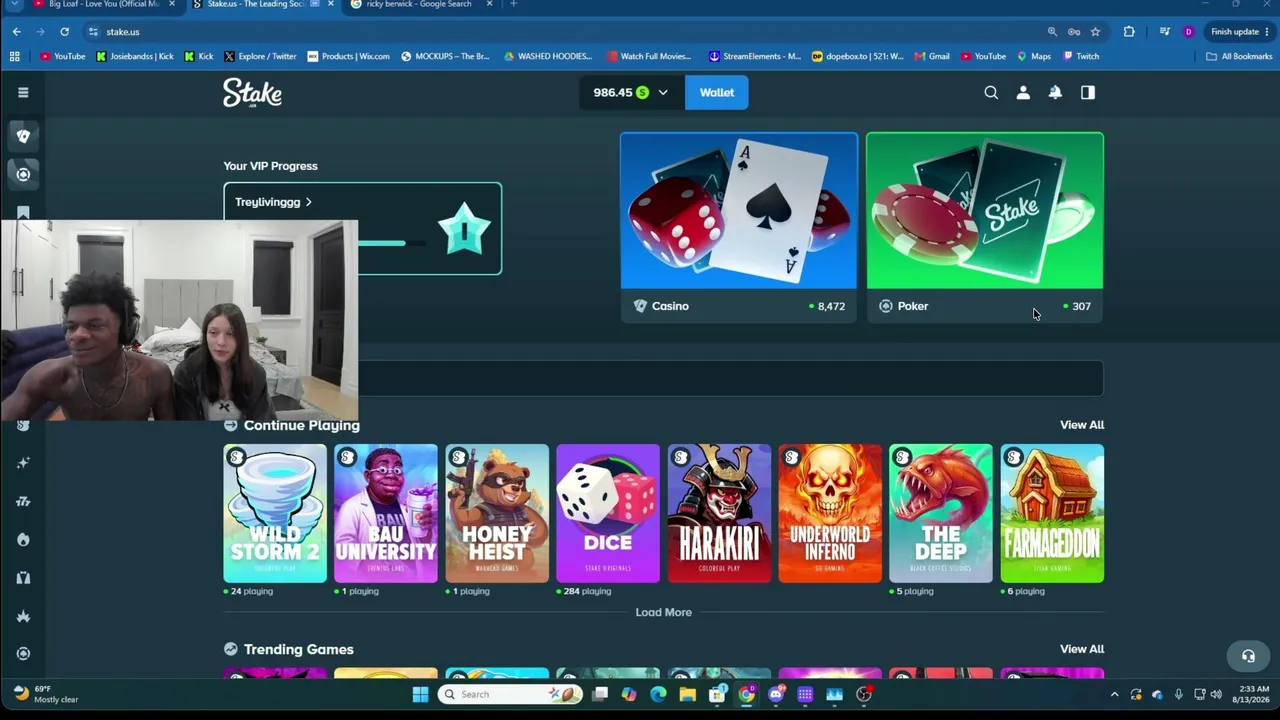The height and width of the screenshot is (720, 1280).
Task: Open the flame icon in sidebar
Action: click(x=23, y=540)
